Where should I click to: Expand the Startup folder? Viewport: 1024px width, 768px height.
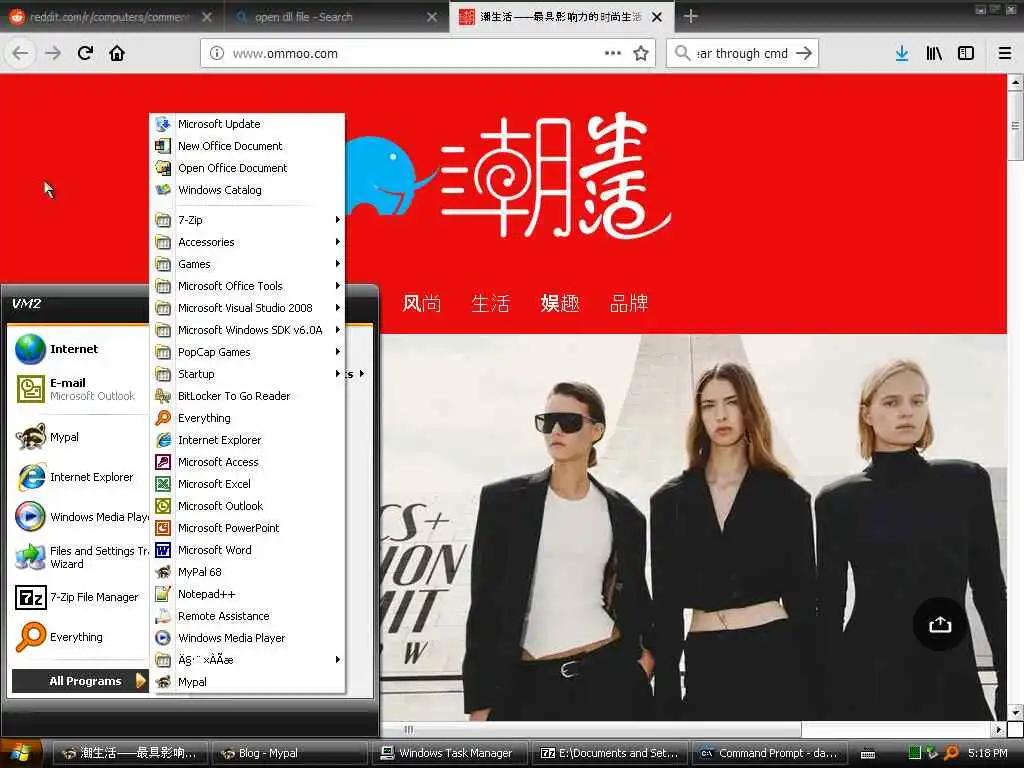(x=247, y=374)
